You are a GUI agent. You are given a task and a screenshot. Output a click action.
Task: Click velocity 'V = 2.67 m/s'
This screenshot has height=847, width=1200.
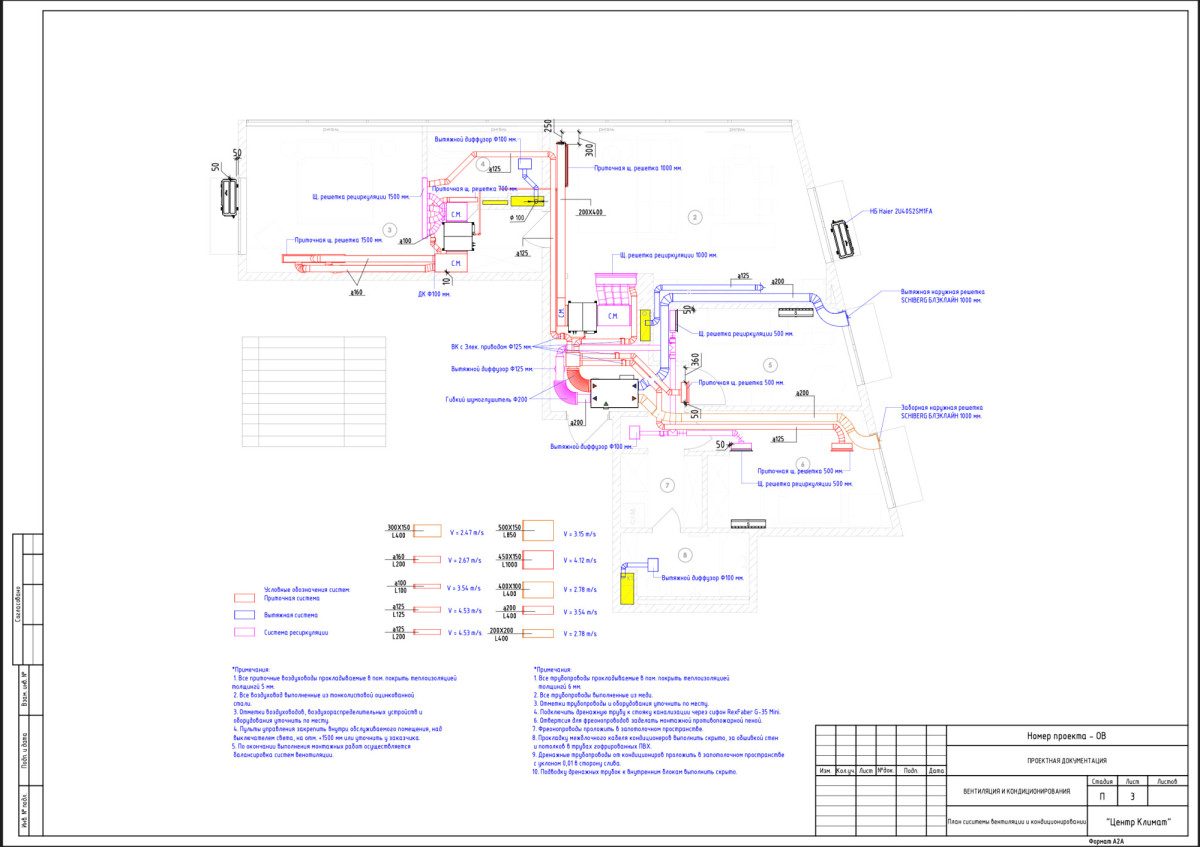click(465, 561)
